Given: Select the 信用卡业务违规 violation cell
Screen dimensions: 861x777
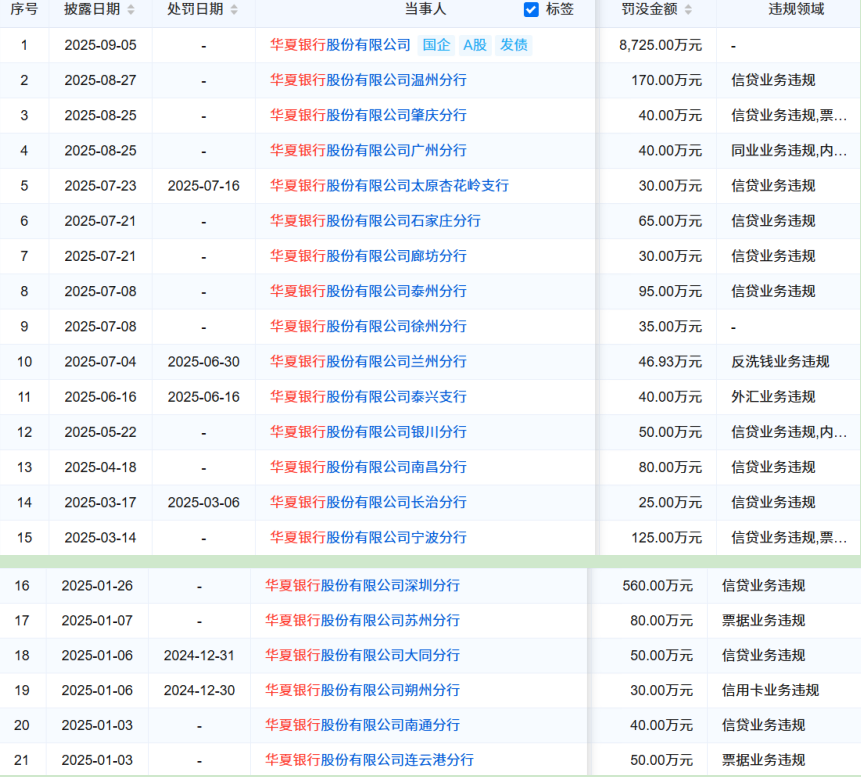Looking at the screenshot, I should (x=770, y=690).
